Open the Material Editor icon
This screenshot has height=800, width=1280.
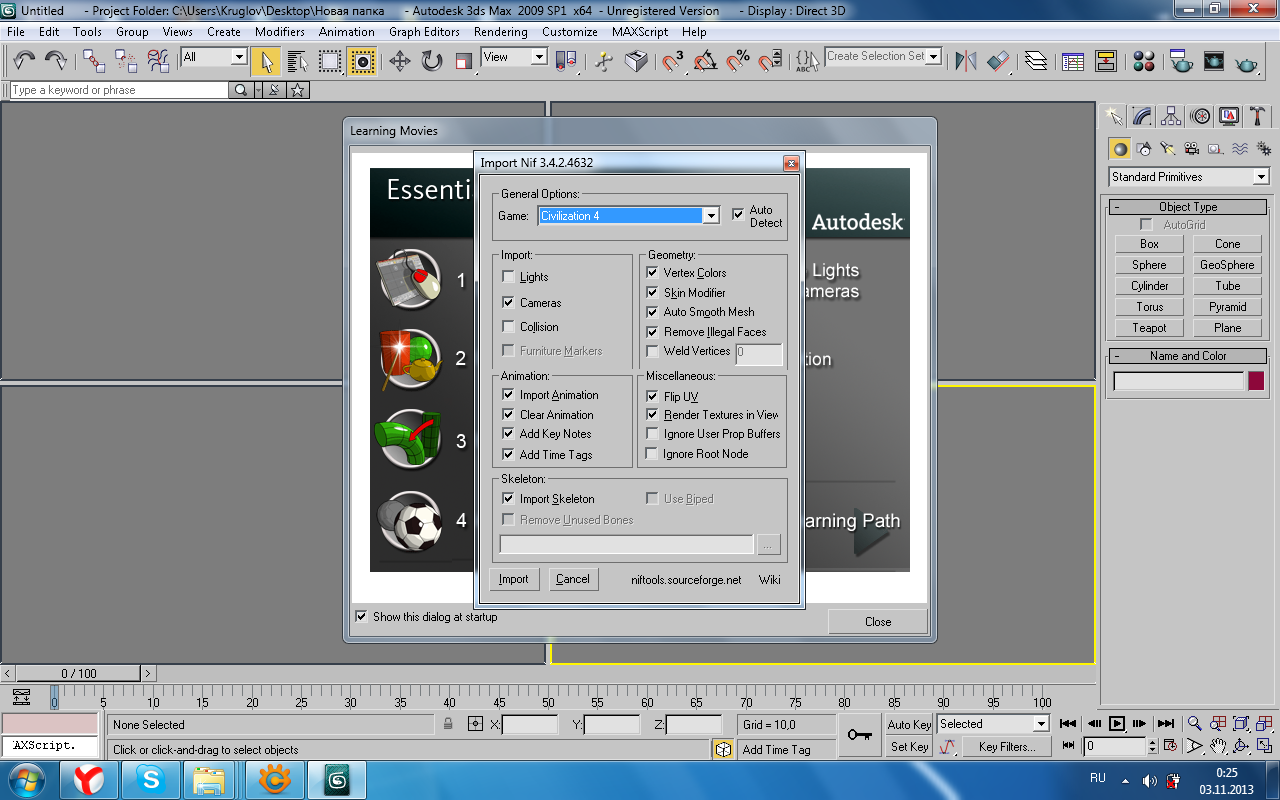point(1145,61)
